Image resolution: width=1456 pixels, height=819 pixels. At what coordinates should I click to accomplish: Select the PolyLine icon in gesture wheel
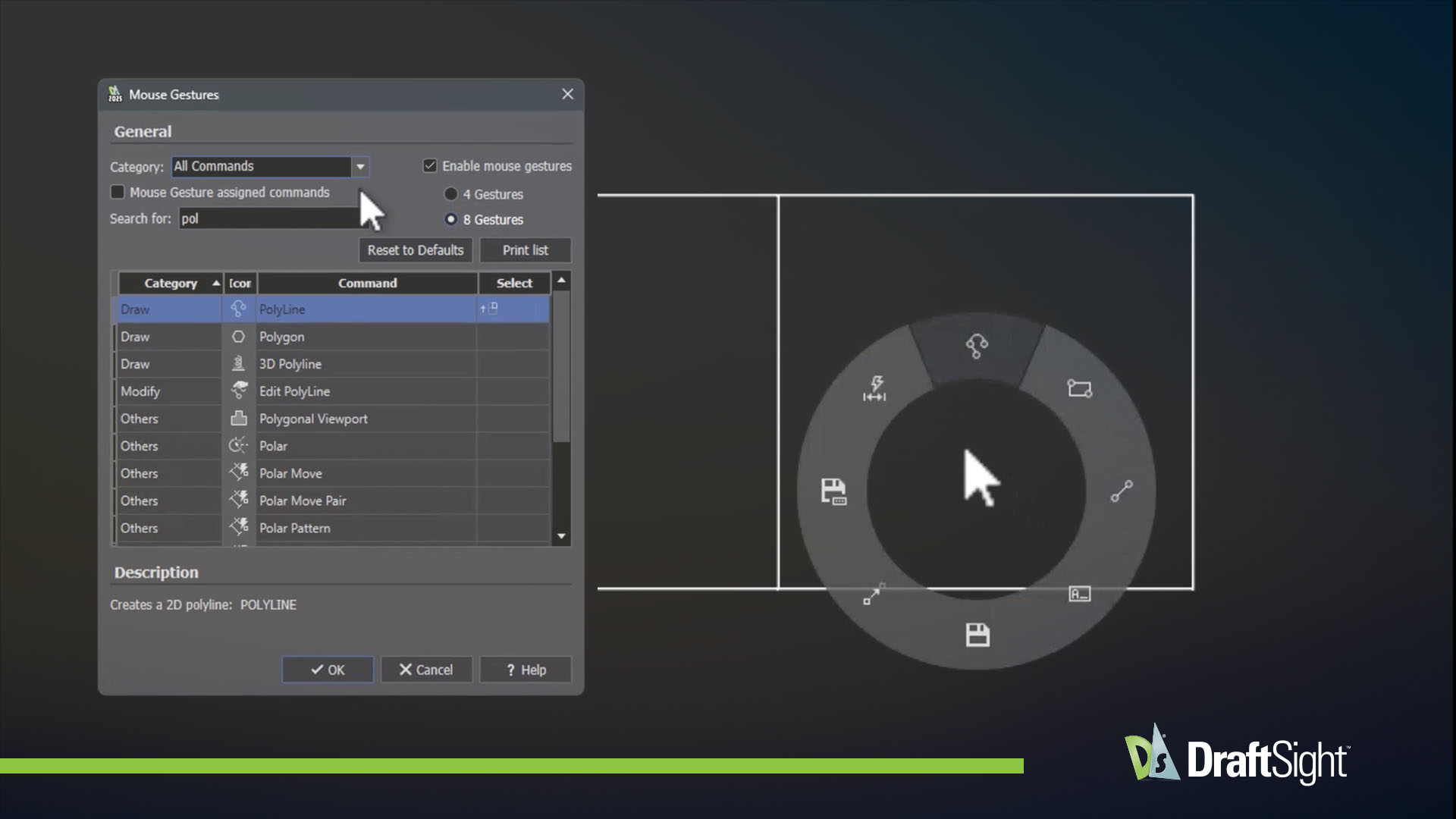pos(977,347)
